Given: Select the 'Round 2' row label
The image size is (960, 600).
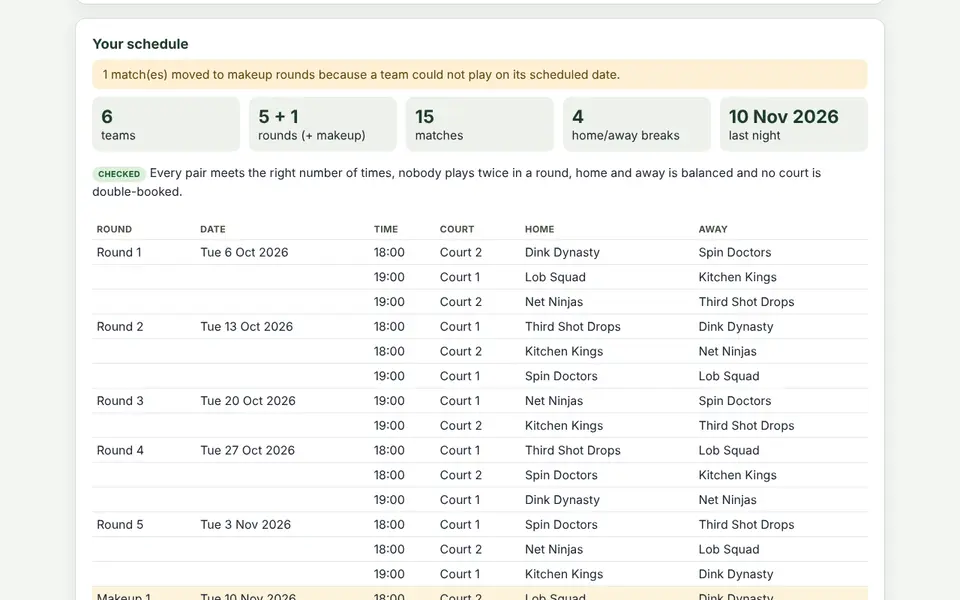Looking at the screenshot, I should coord(120,327).
